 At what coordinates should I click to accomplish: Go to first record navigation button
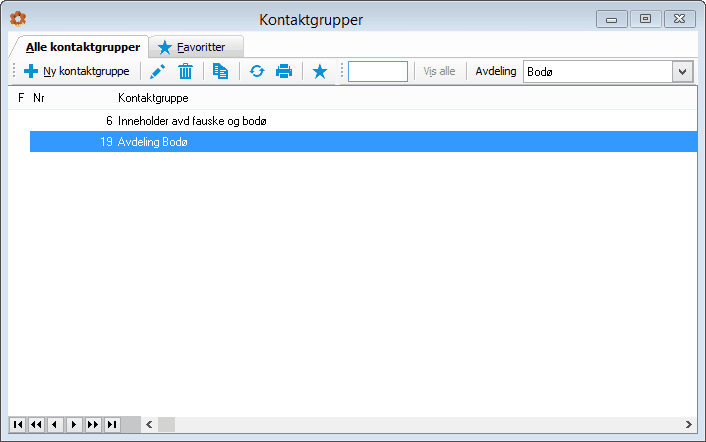(x=18, y=424)
